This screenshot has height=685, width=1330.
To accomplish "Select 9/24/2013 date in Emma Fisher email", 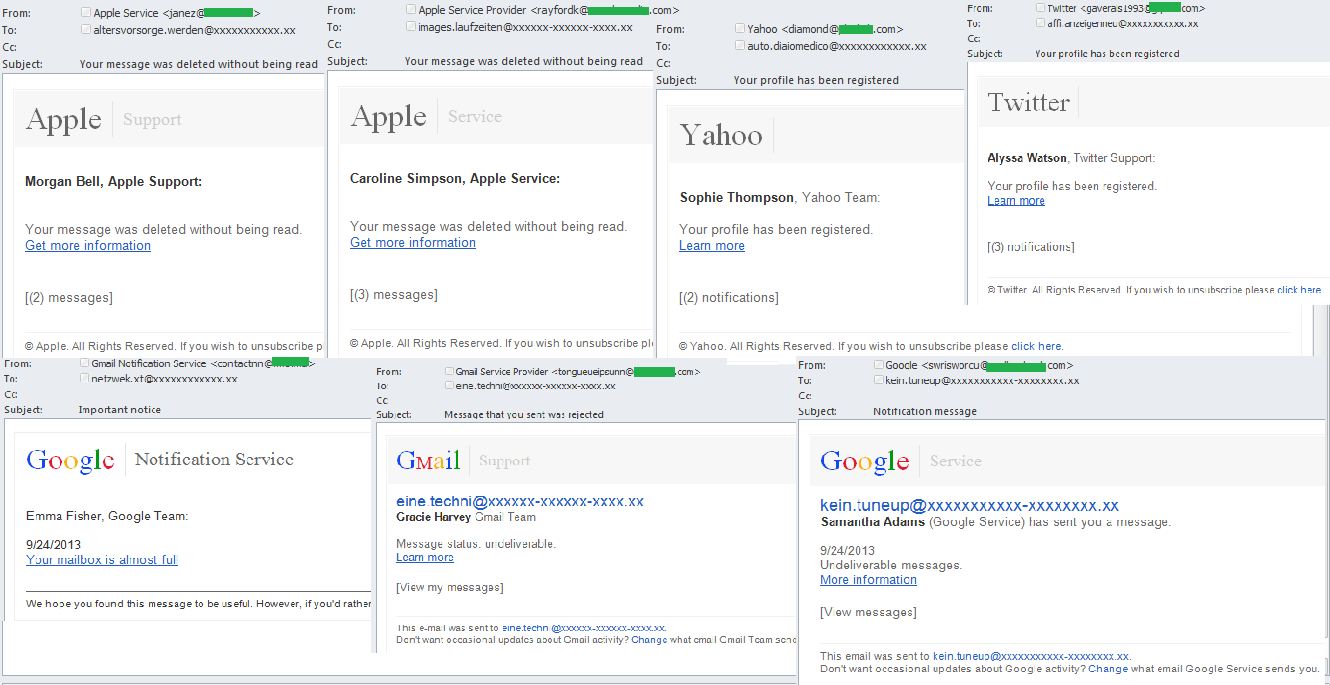I will coord(52,545).
